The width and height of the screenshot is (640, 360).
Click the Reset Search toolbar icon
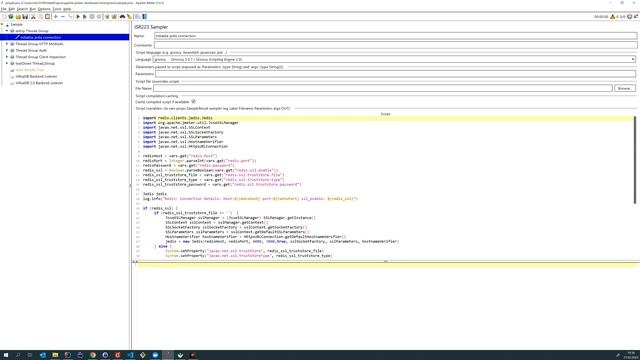(129, 17)
